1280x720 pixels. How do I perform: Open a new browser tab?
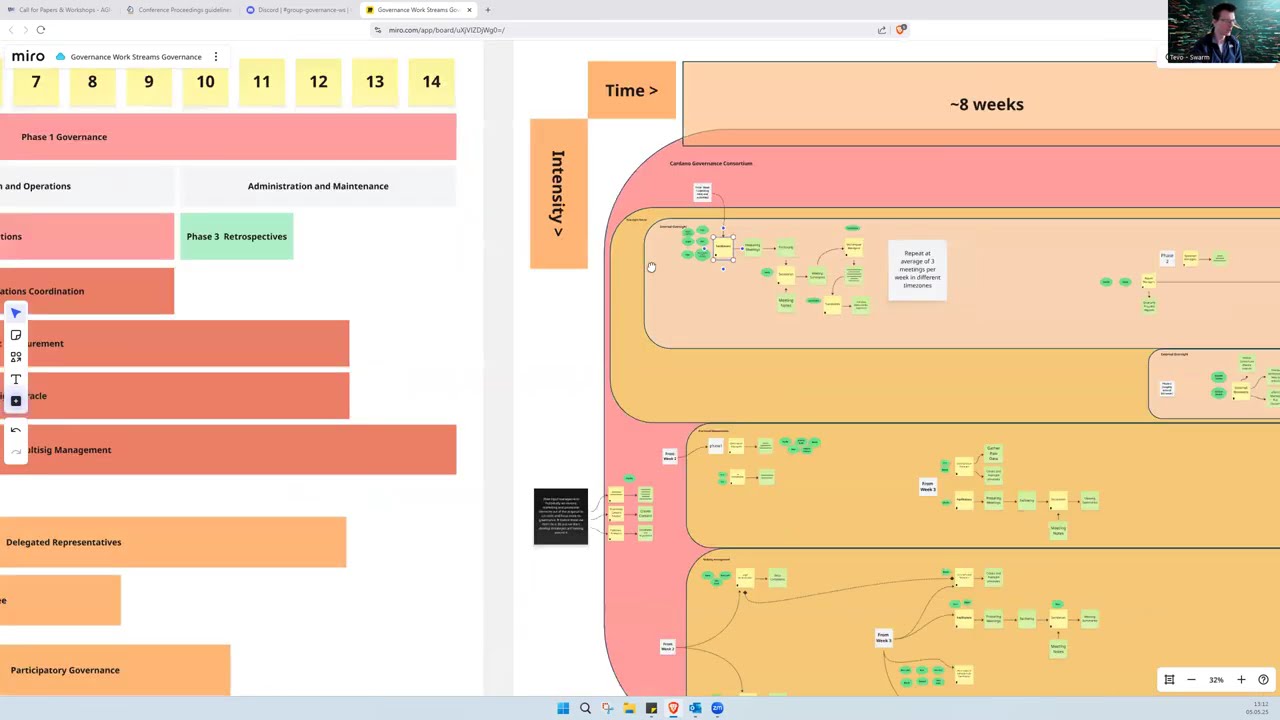click(x=488, y=10)
